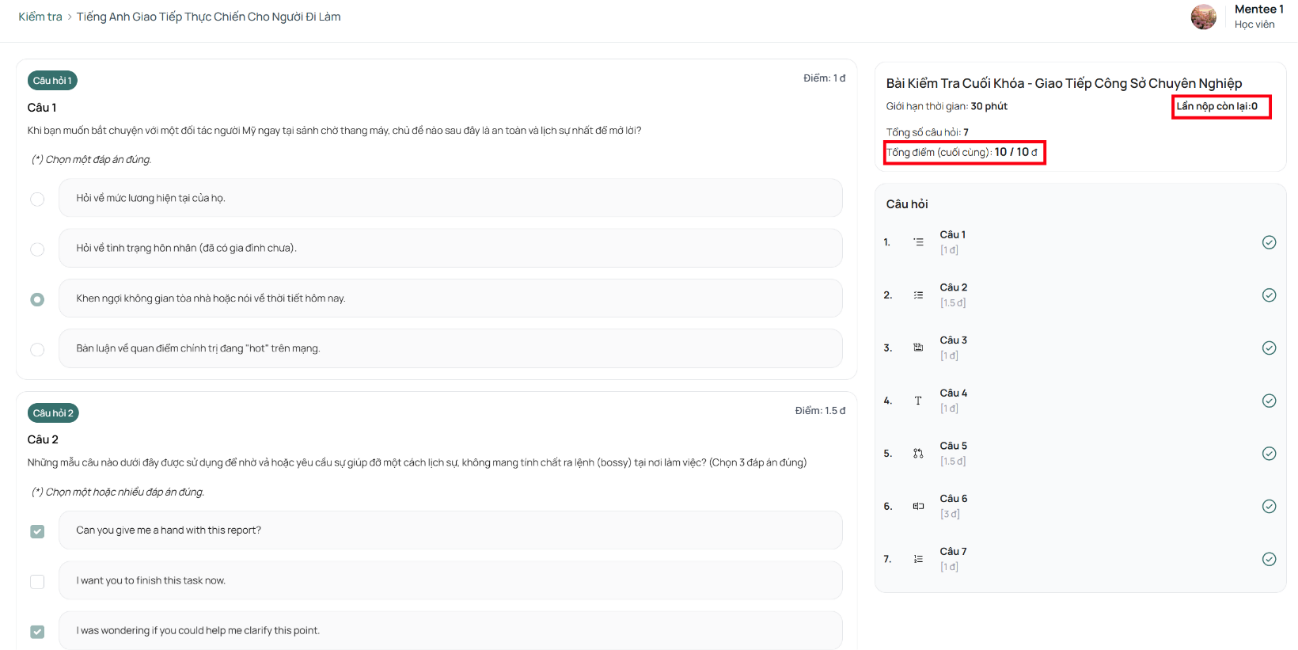Image resolution: width=1298 pixels, height=650 pixels.
Task: Click the Câu 1 multiple-choice list icon
Action: (x=918, y=242)
